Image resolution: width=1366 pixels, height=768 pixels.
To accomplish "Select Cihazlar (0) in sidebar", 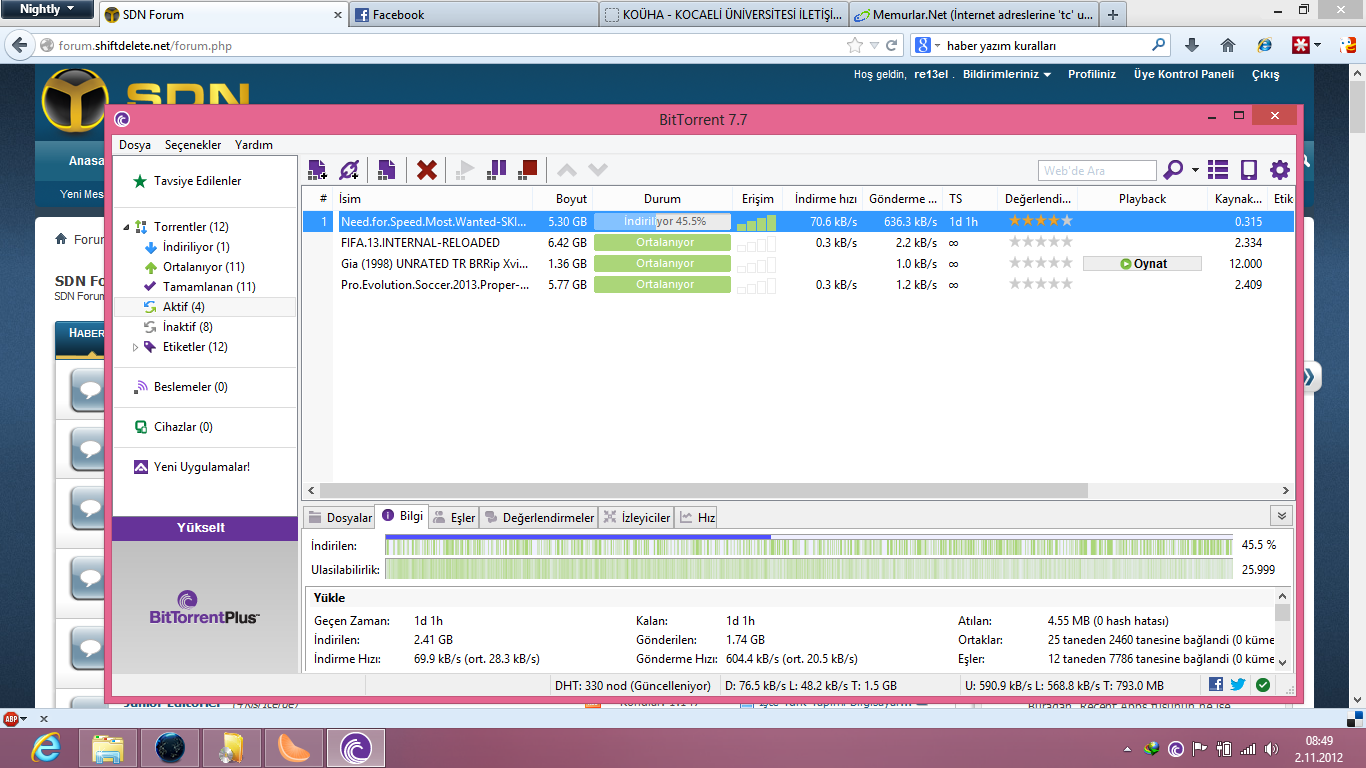I will 183,427.
